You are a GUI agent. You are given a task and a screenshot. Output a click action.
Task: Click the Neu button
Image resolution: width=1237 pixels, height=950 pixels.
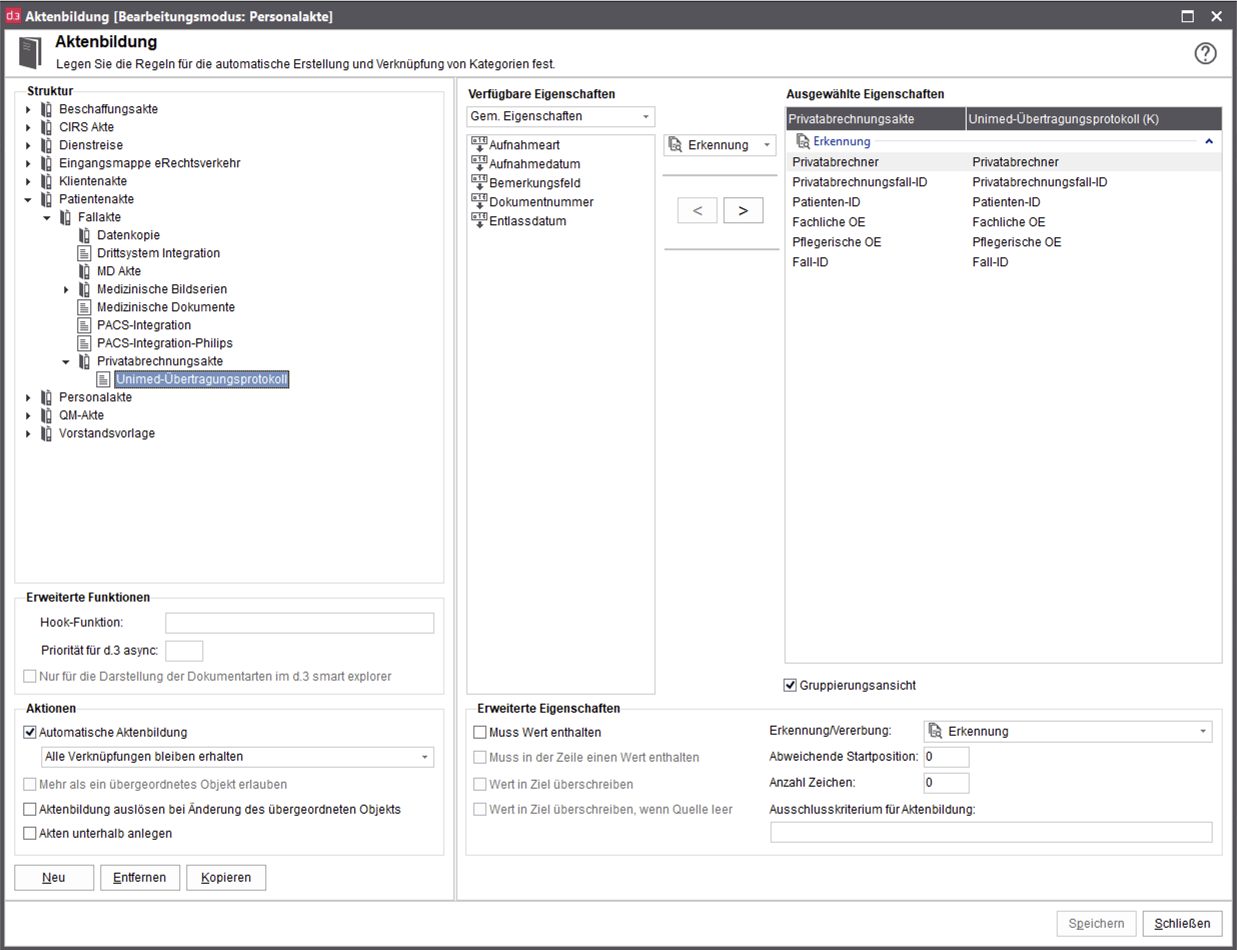click(54, 877)
